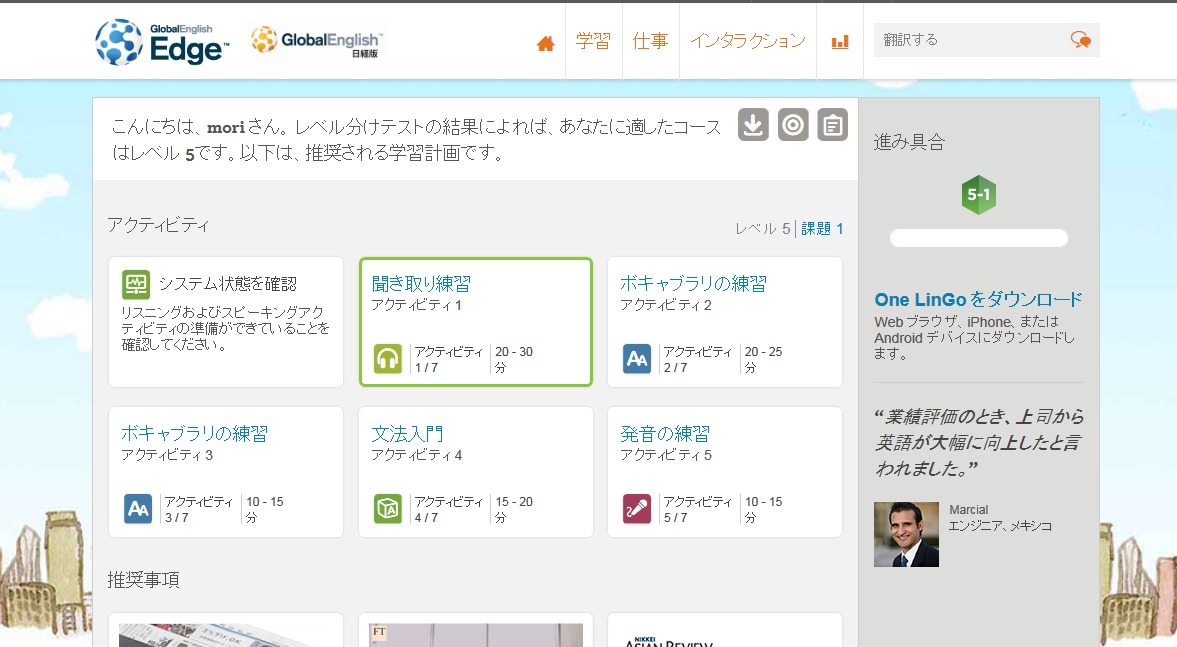Open the 学習 menu
1177x647 pixels.
593,41
